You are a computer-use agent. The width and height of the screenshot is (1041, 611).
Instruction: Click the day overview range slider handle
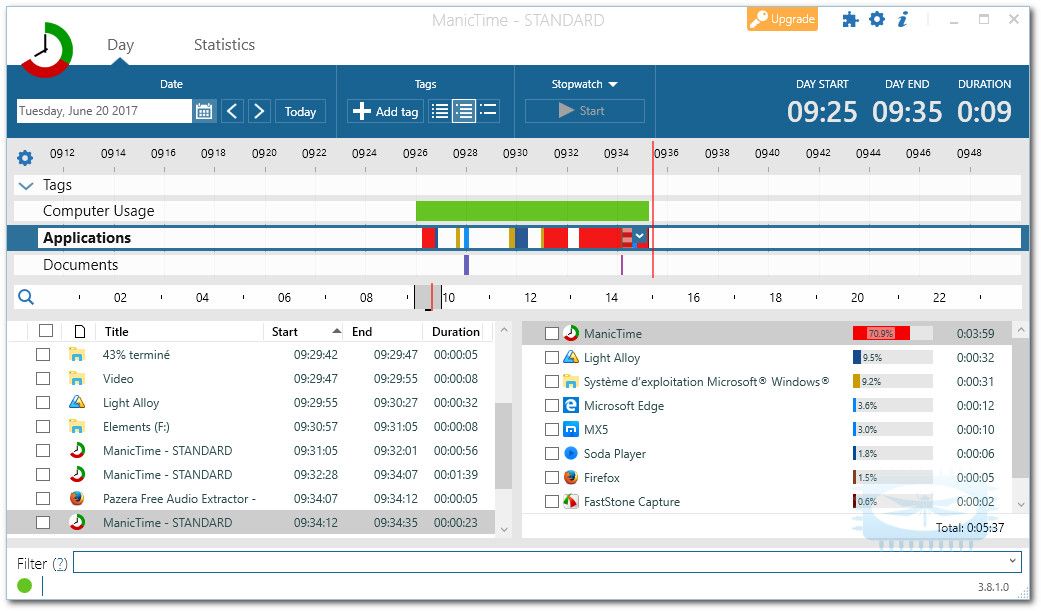[x=428, y=297]
